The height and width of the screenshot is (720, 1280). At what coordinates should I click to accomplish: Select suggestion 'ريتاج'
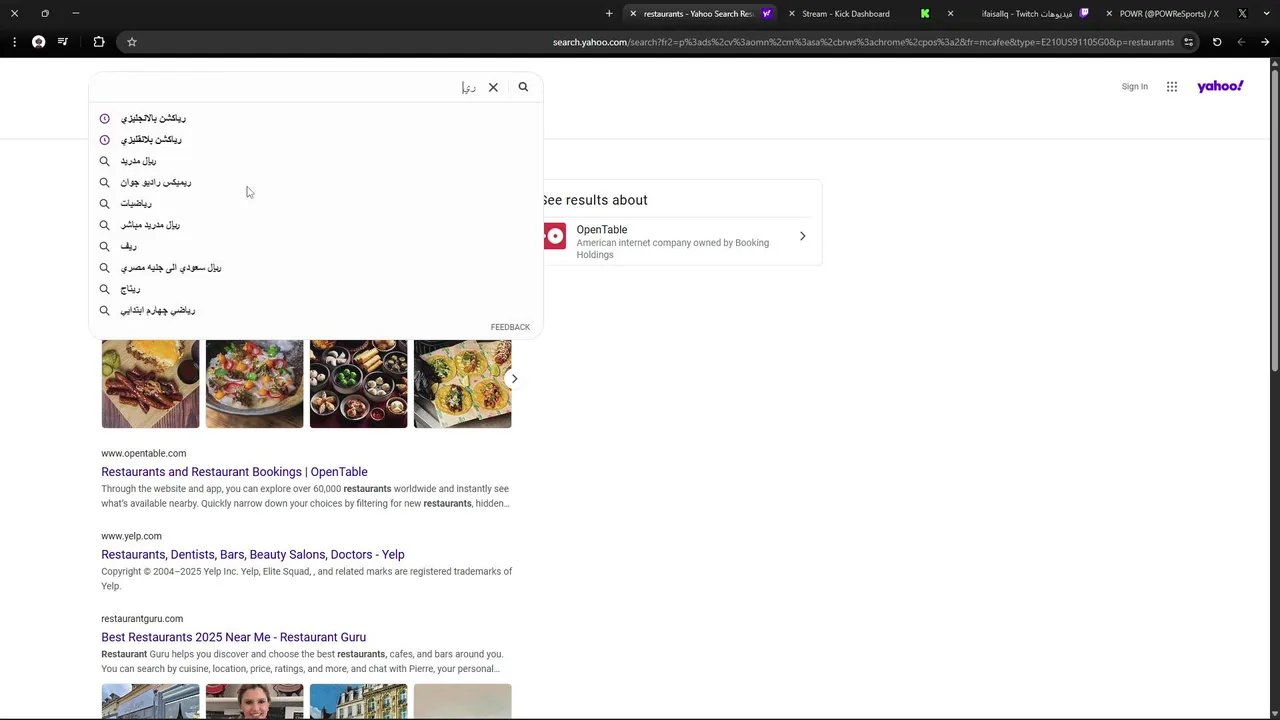pos(130,289)
